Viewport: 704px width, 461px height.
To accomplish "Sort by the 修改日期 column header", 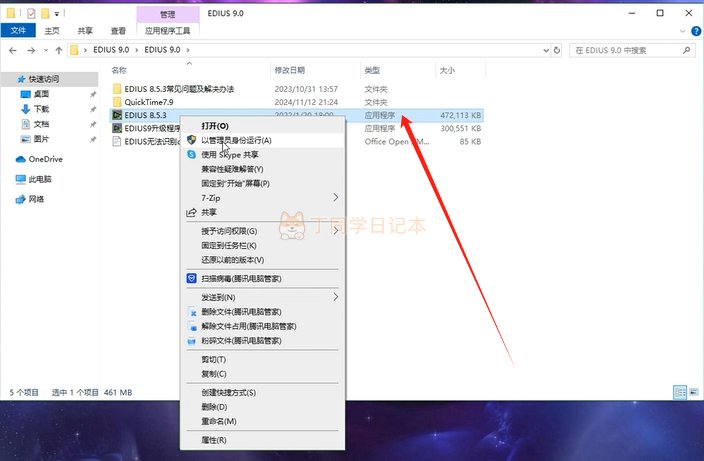I will (x=290, y=70).
